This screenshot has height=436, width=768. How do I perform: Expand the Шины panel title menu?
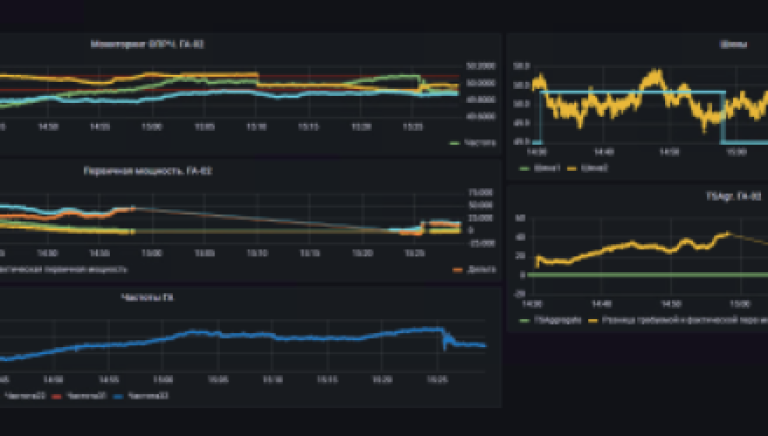(x=731, y=44)
